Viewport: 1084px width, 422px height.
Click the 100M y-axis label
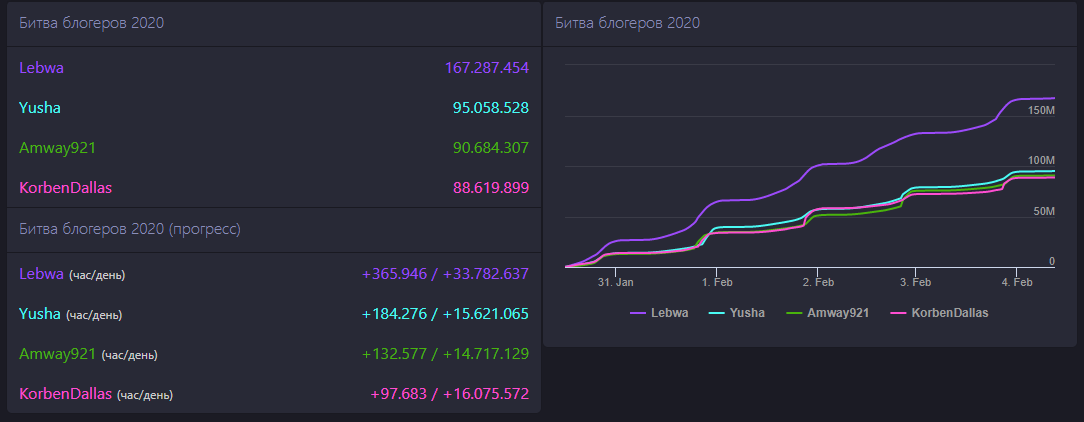point(1042,160)
